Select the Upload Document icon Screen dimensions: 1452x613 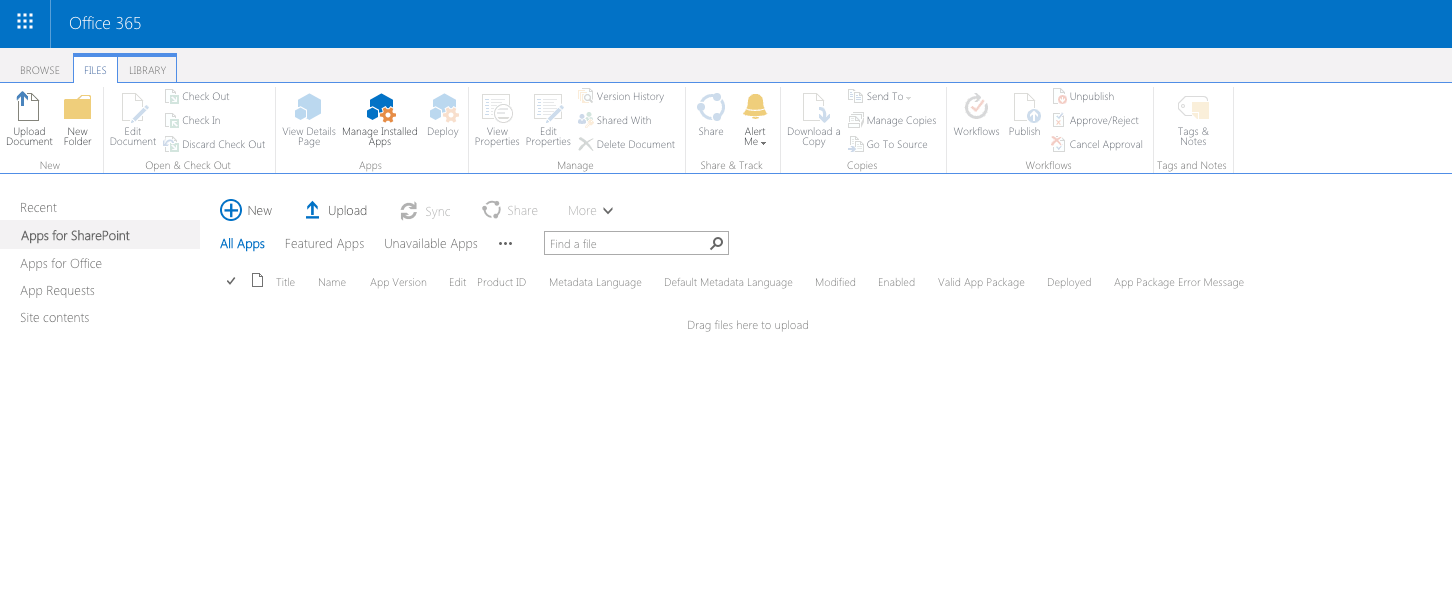[29, 116]
